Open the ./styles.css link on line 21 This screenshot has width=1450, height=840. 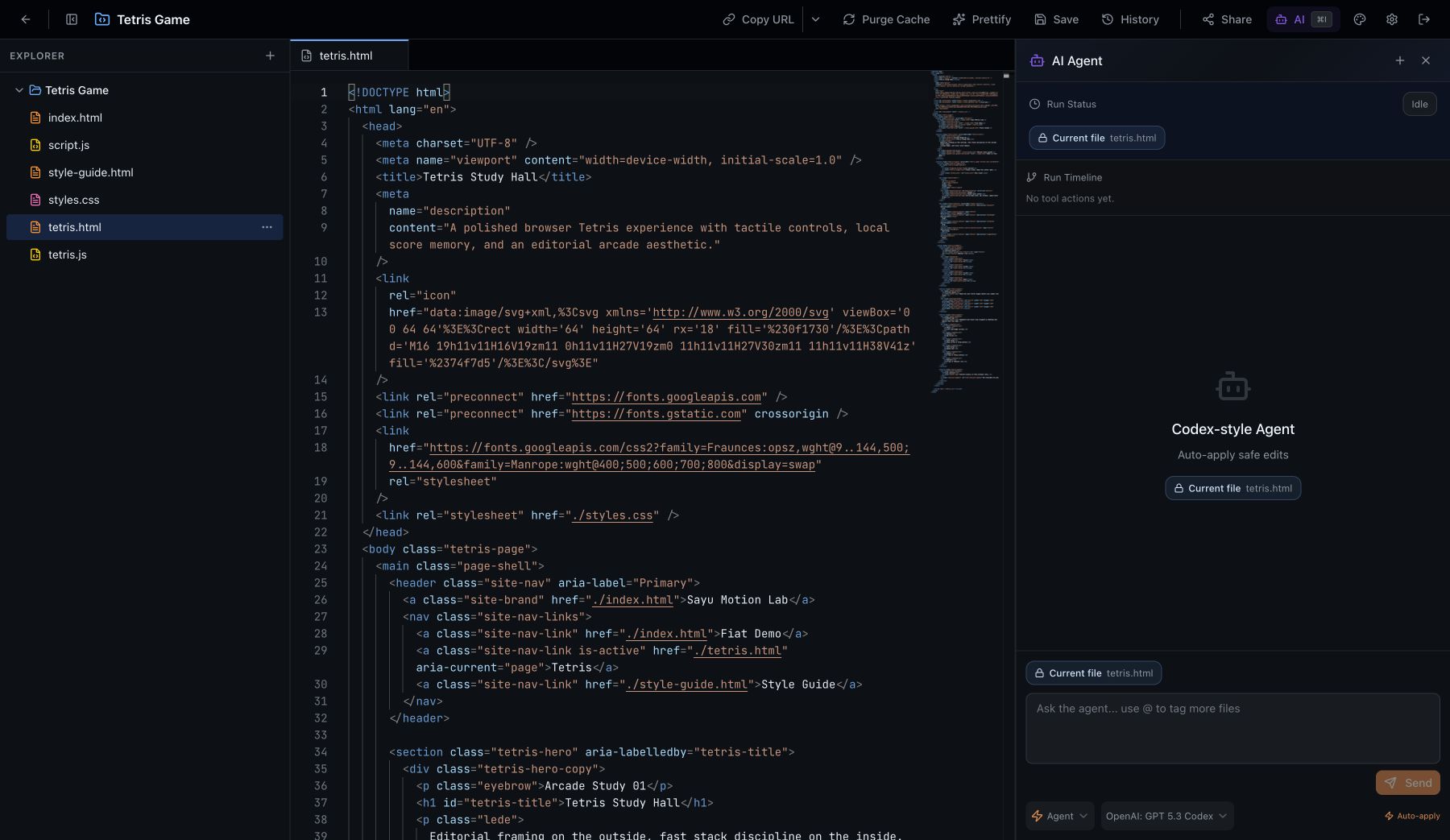coord(612,515)
